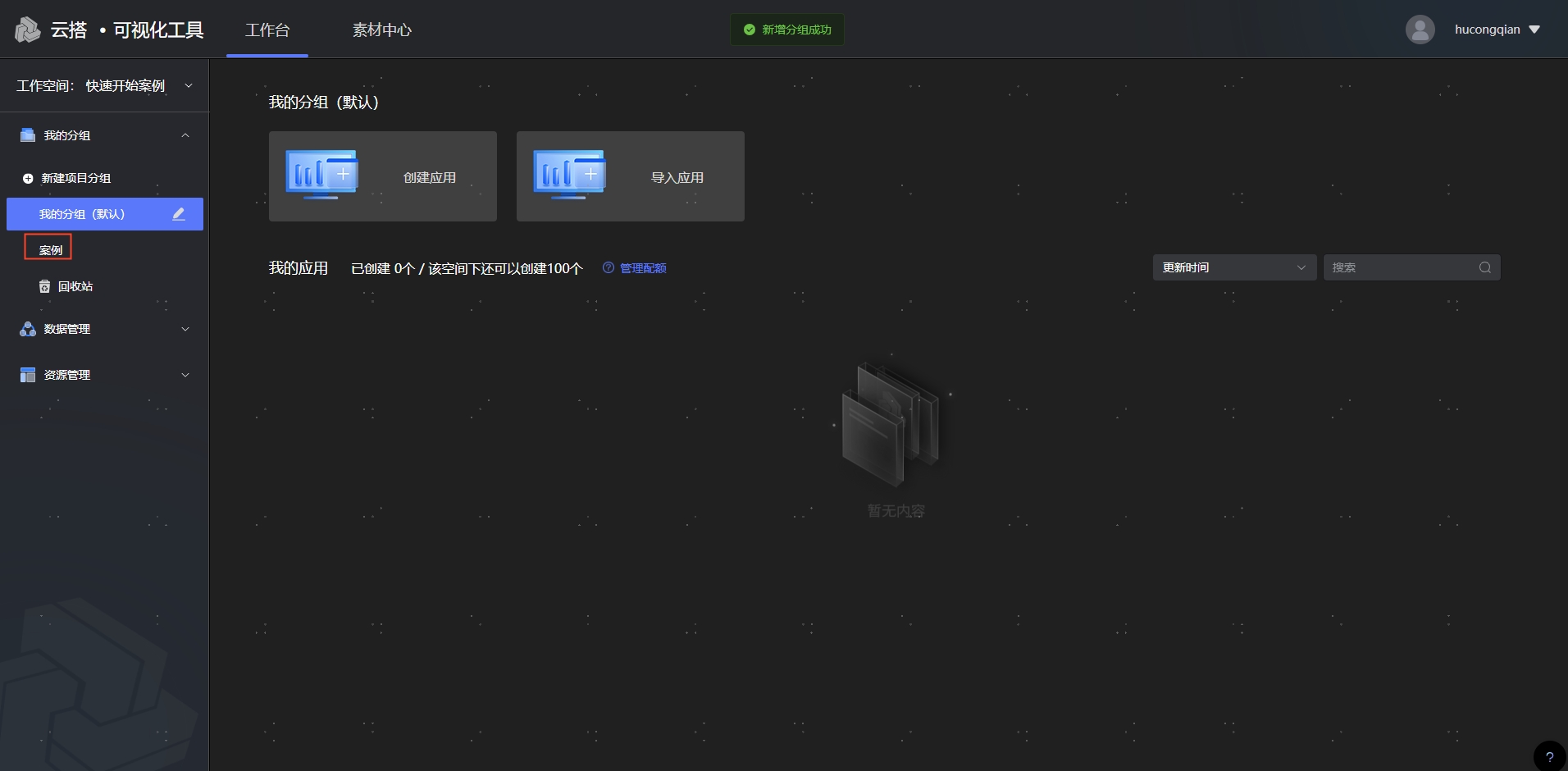The height and width of the screenshot is (771, 1568).
Task: Click the 导入应用 label
Action: [x=677, y=177]
